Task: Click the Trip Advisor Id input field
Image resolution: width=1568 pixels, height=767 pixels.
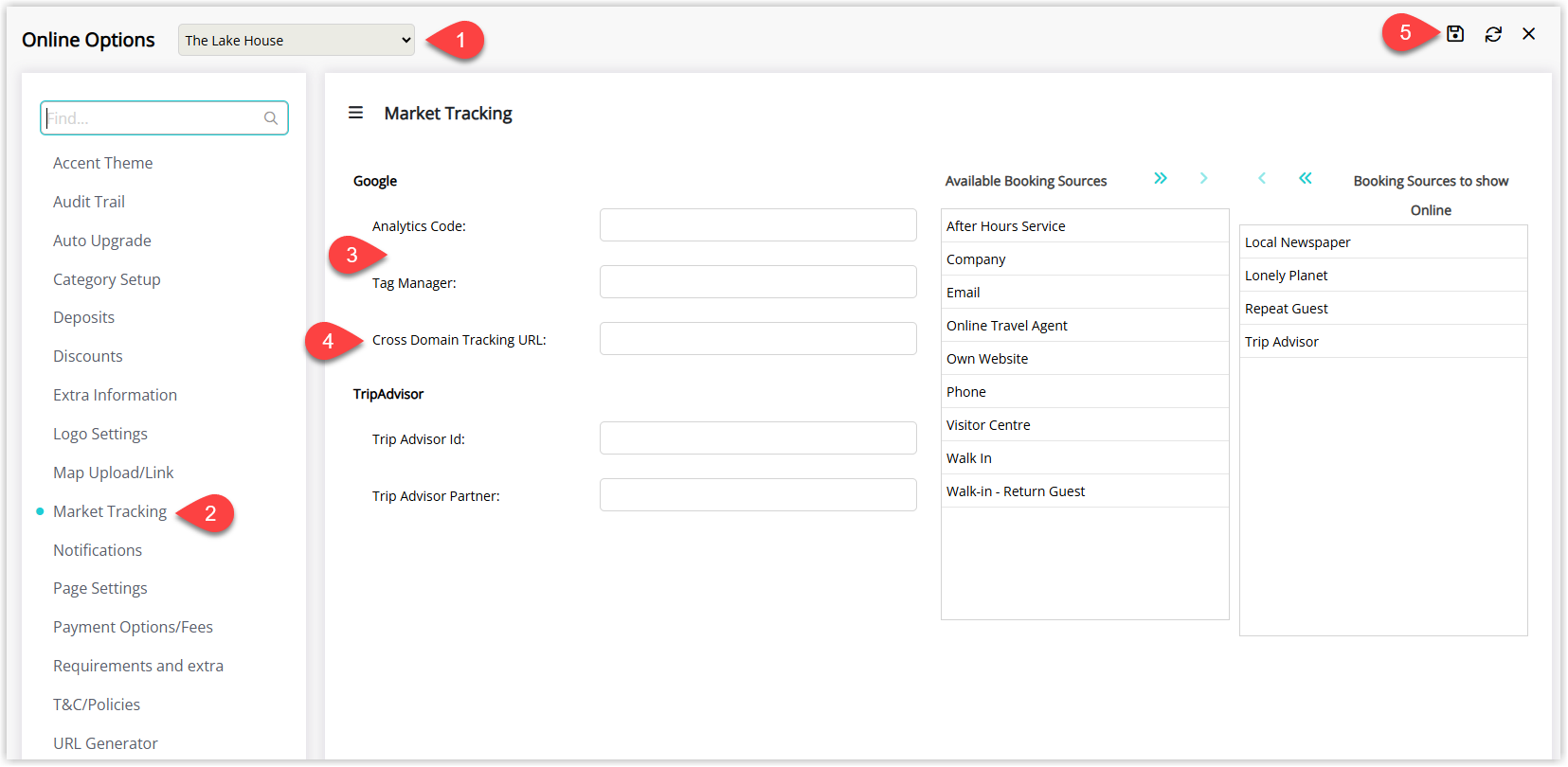Action: click(758, 438)
